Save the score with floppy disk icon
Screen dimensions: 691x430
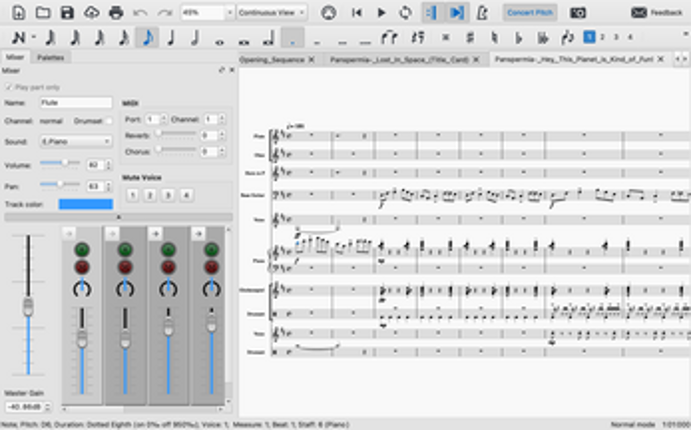[67, 12]
